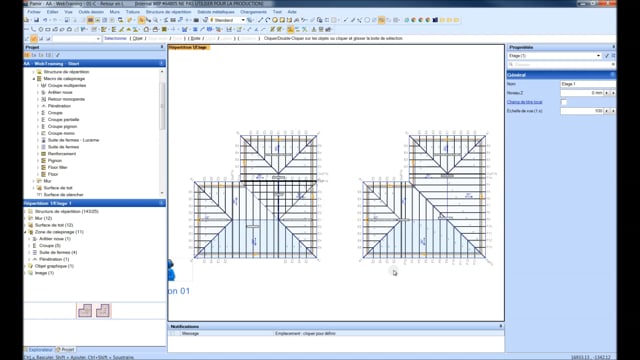Click the Renforcement macro icon
Screen dimensions: 640x360
(x=43, y=154)
